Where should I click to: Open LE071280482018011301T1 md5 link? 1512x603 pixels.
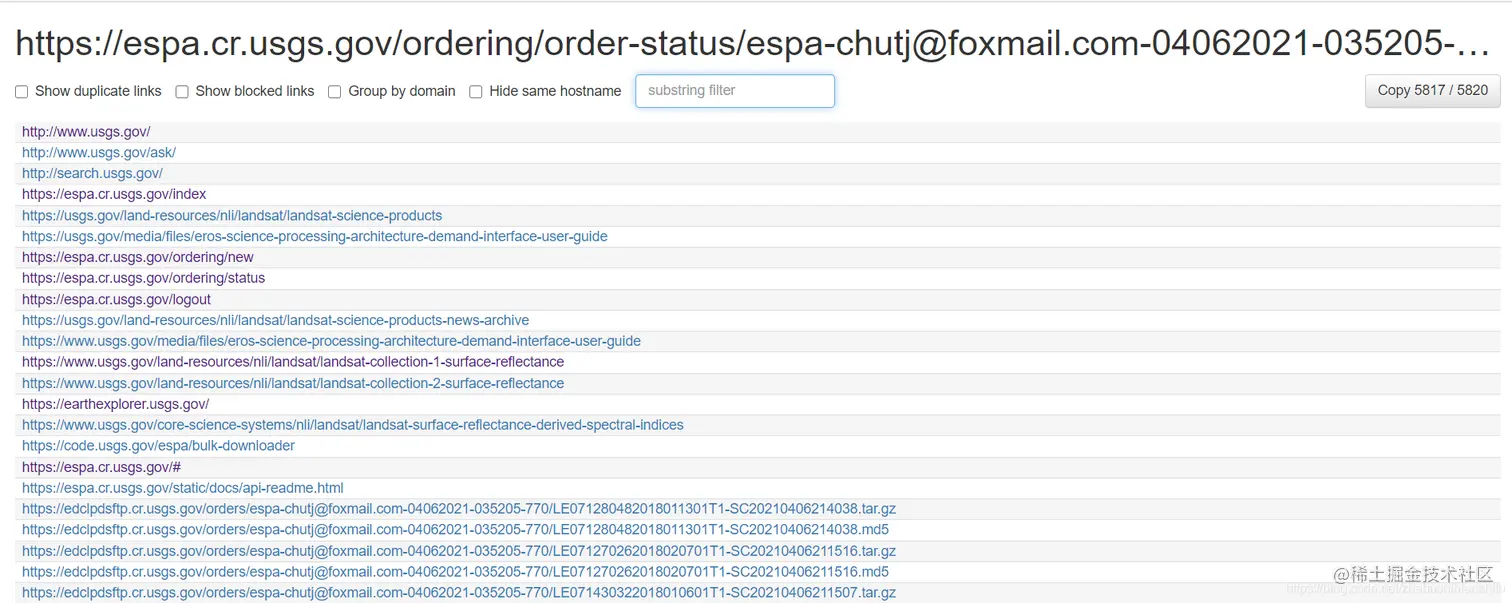[x=455, y=530]
